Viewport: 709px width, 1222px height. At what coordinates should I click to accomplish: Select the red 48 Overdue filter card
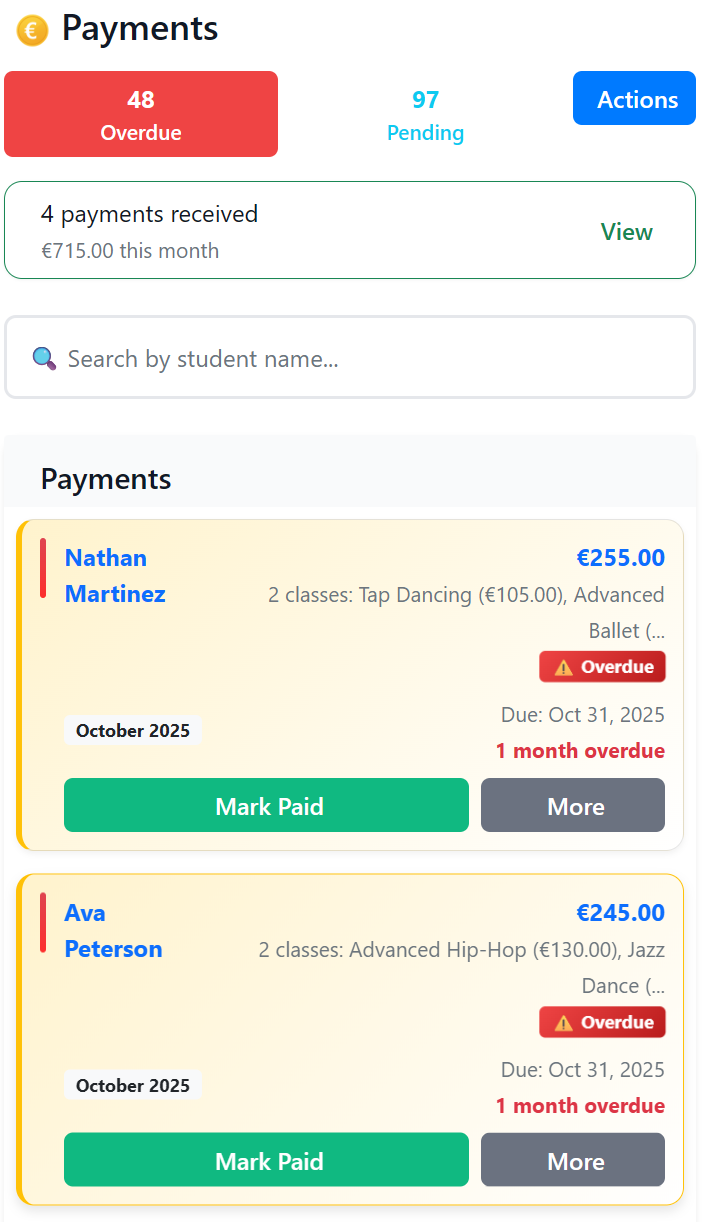coord(140,114)
